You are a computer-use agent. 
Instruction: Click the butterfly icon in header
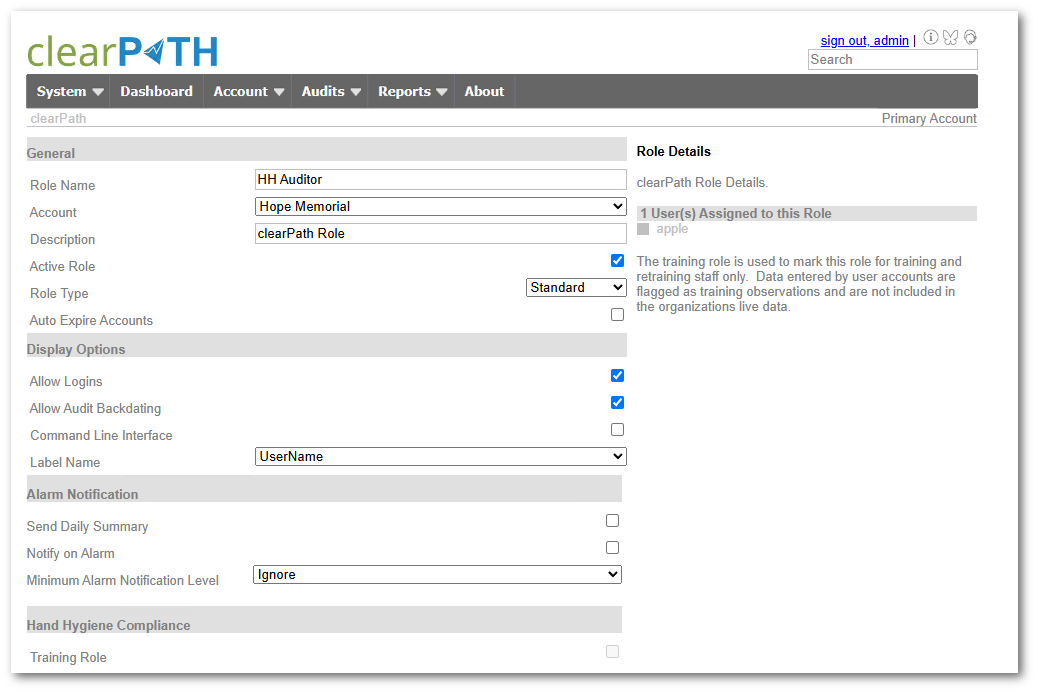pos(950,38)
